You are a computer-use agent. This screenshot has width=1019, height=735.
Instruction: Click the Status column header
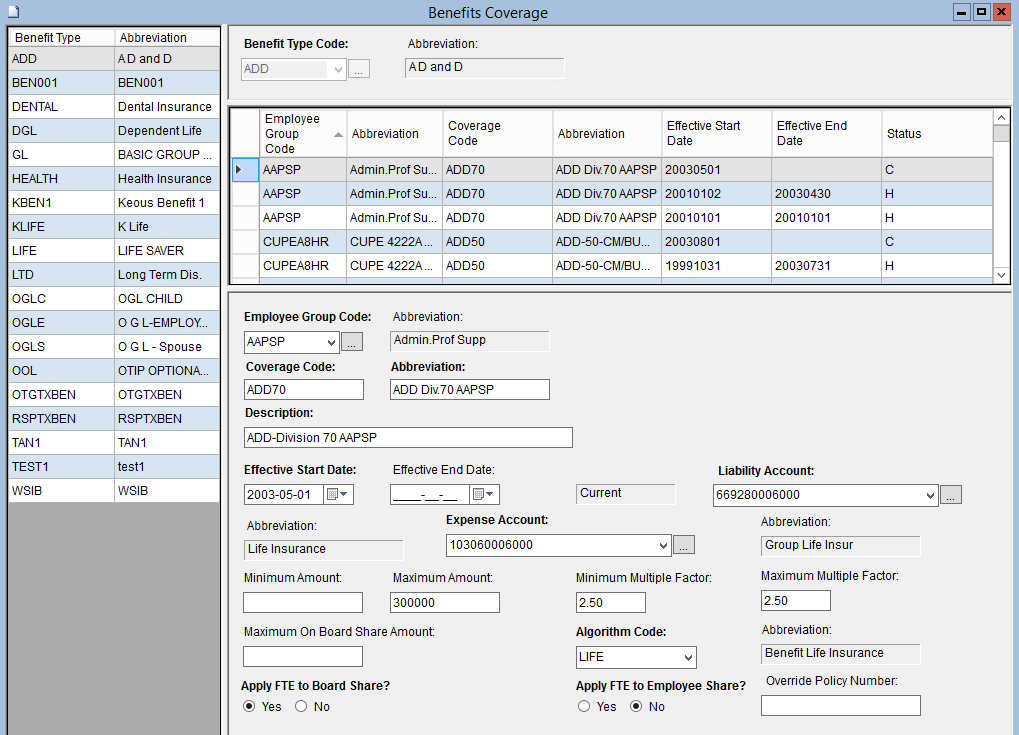click(935, 134)
